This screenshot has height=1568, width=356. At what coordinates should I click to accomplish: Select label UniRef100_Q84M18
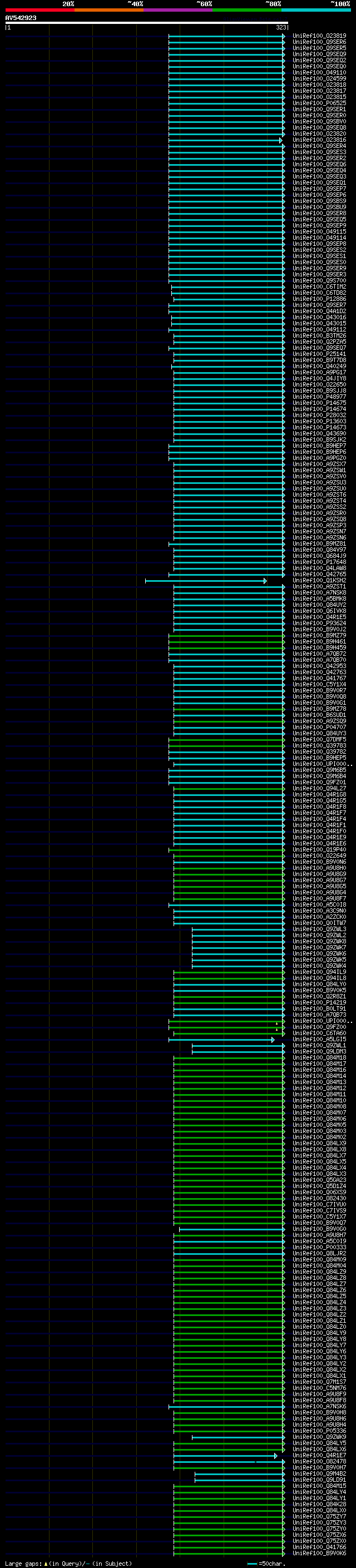click(319, 1057)
